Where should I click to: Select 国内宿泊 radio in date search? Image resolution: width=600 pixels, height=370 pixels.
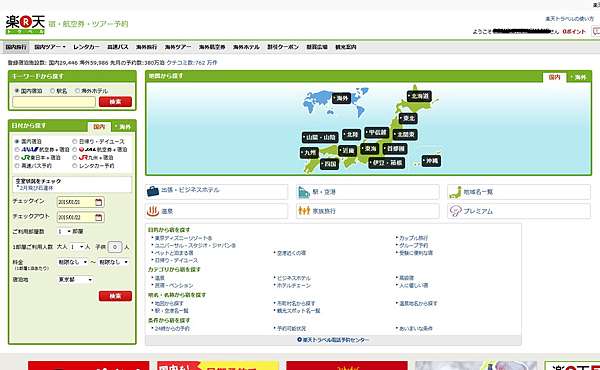point(17,141)
